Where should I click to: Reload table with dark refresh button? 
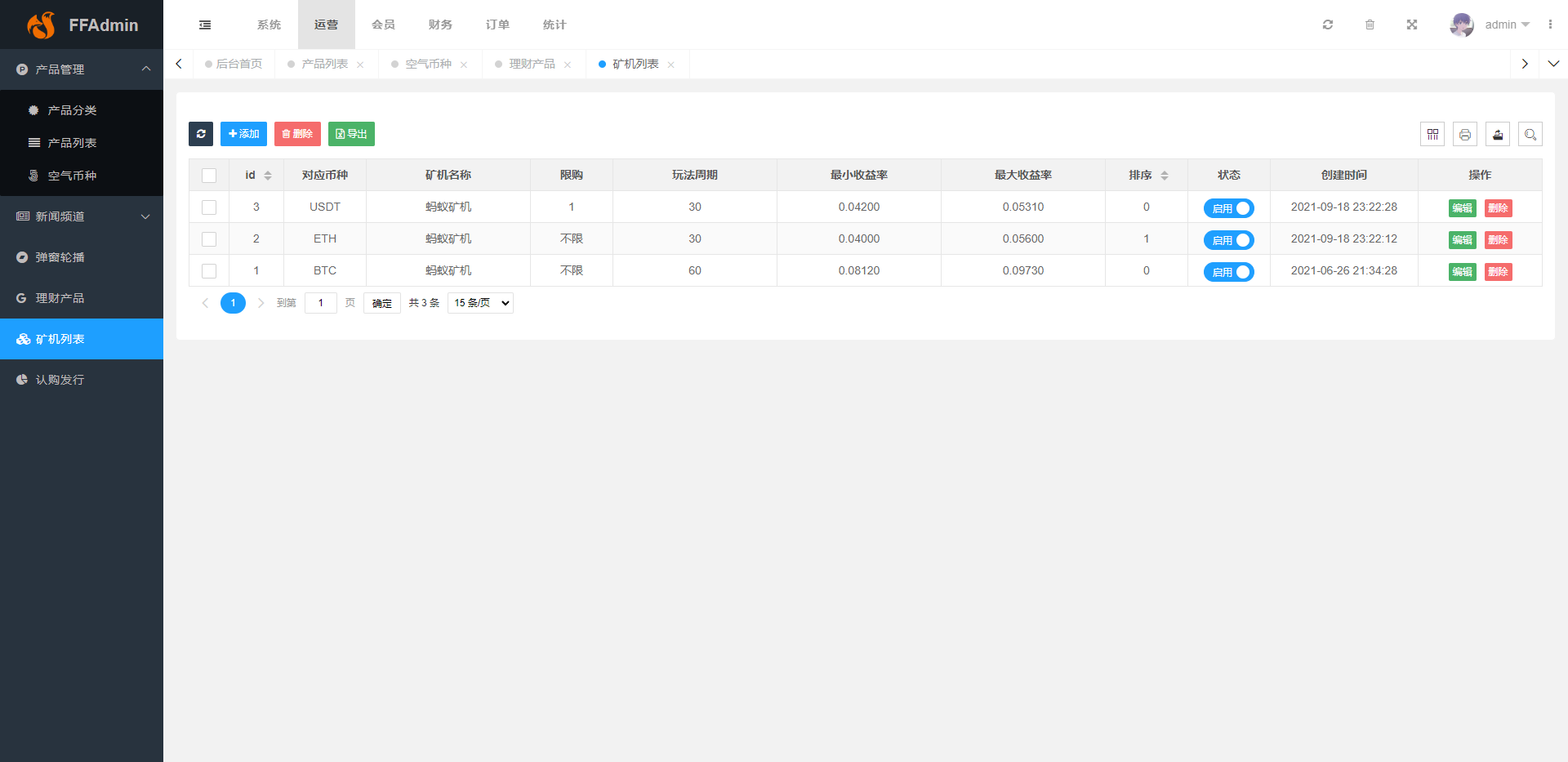click(201, 134)
